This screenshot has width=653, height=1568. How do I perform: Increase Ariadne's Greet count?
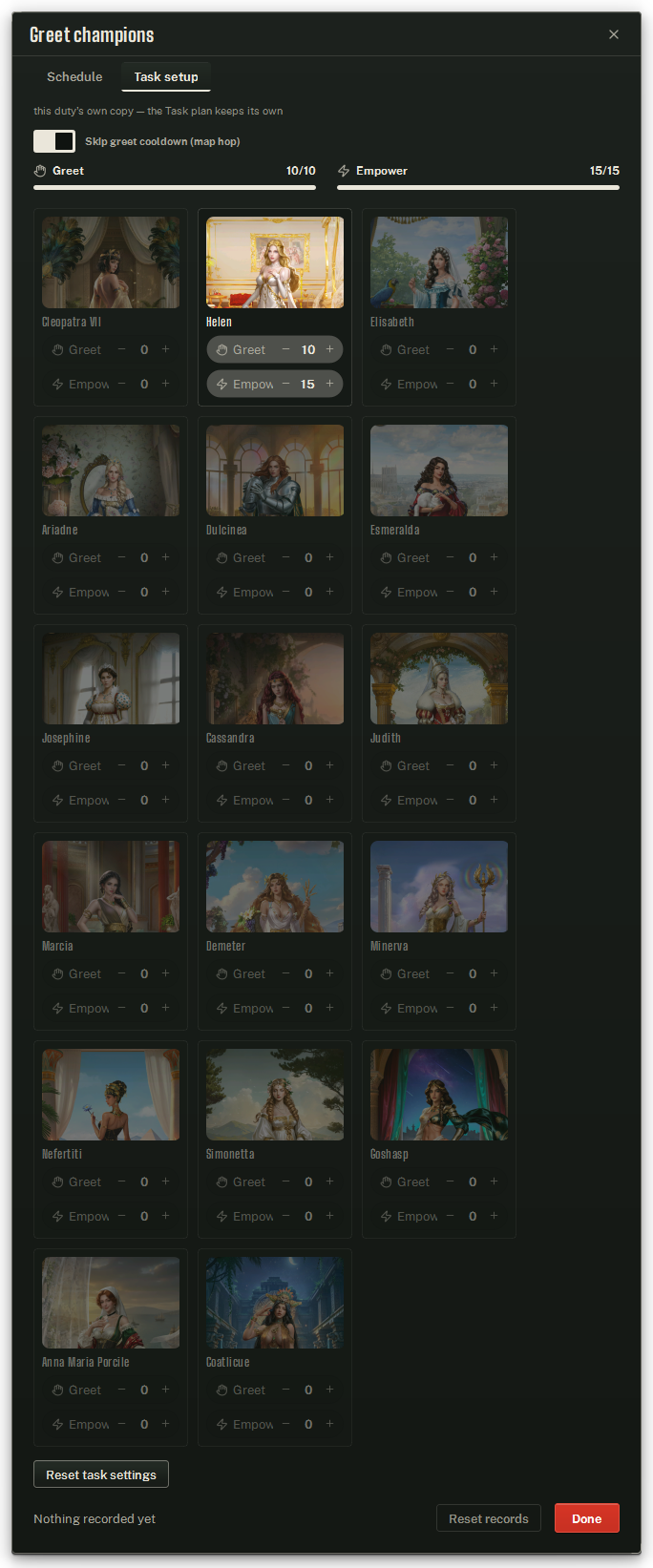pyautogui.click(x=165, y=557)
